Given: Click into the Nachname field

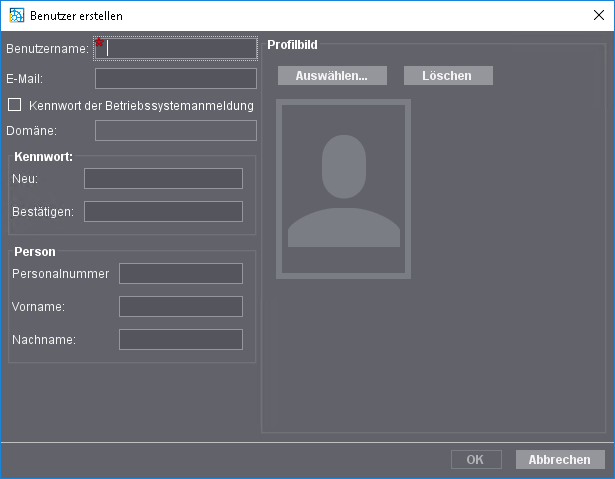Looking at the screenshot, I should click(x=180, y=340).
